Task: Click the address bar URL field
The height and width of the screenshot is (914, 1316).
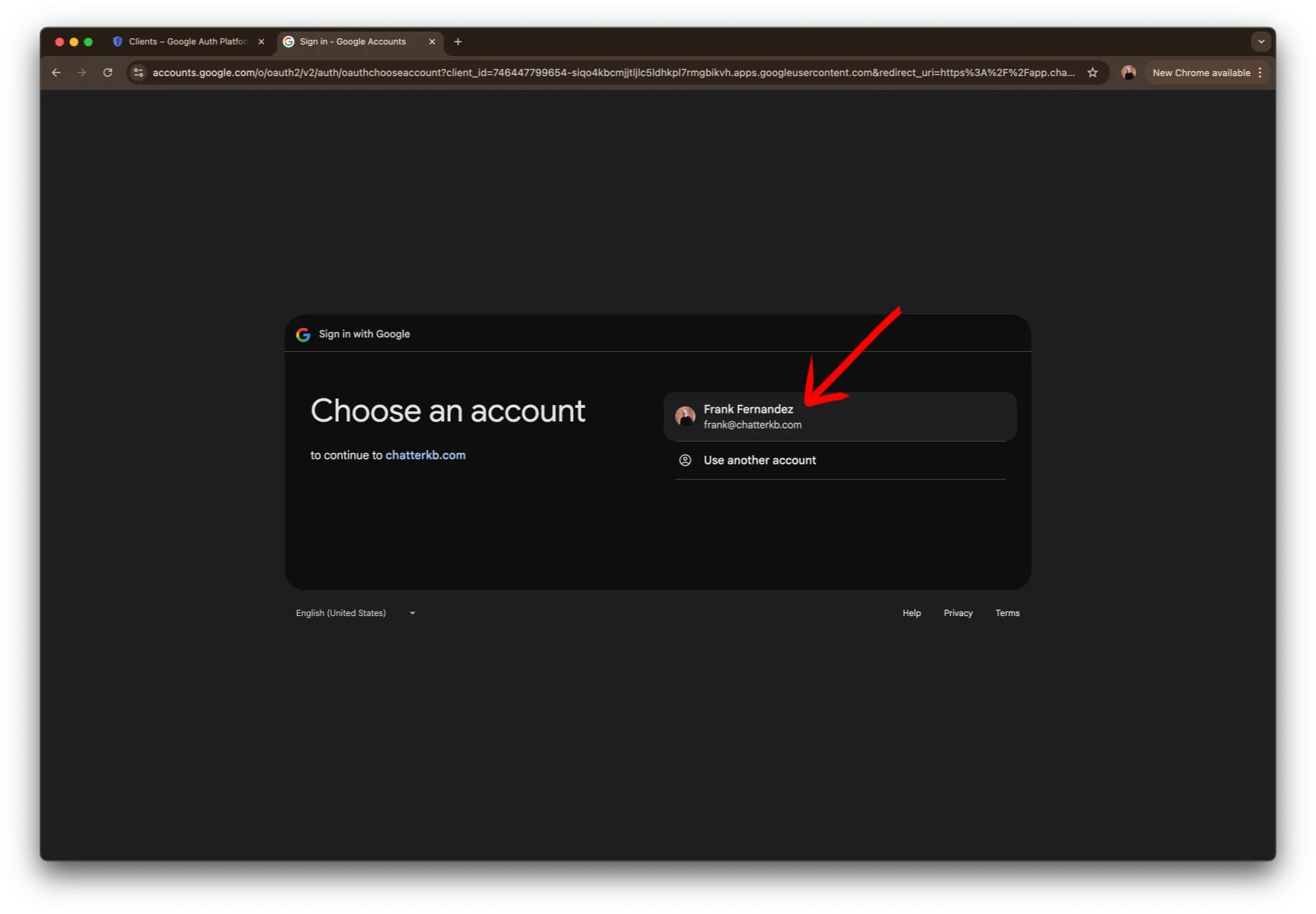Action: click(x=613, y=73)
